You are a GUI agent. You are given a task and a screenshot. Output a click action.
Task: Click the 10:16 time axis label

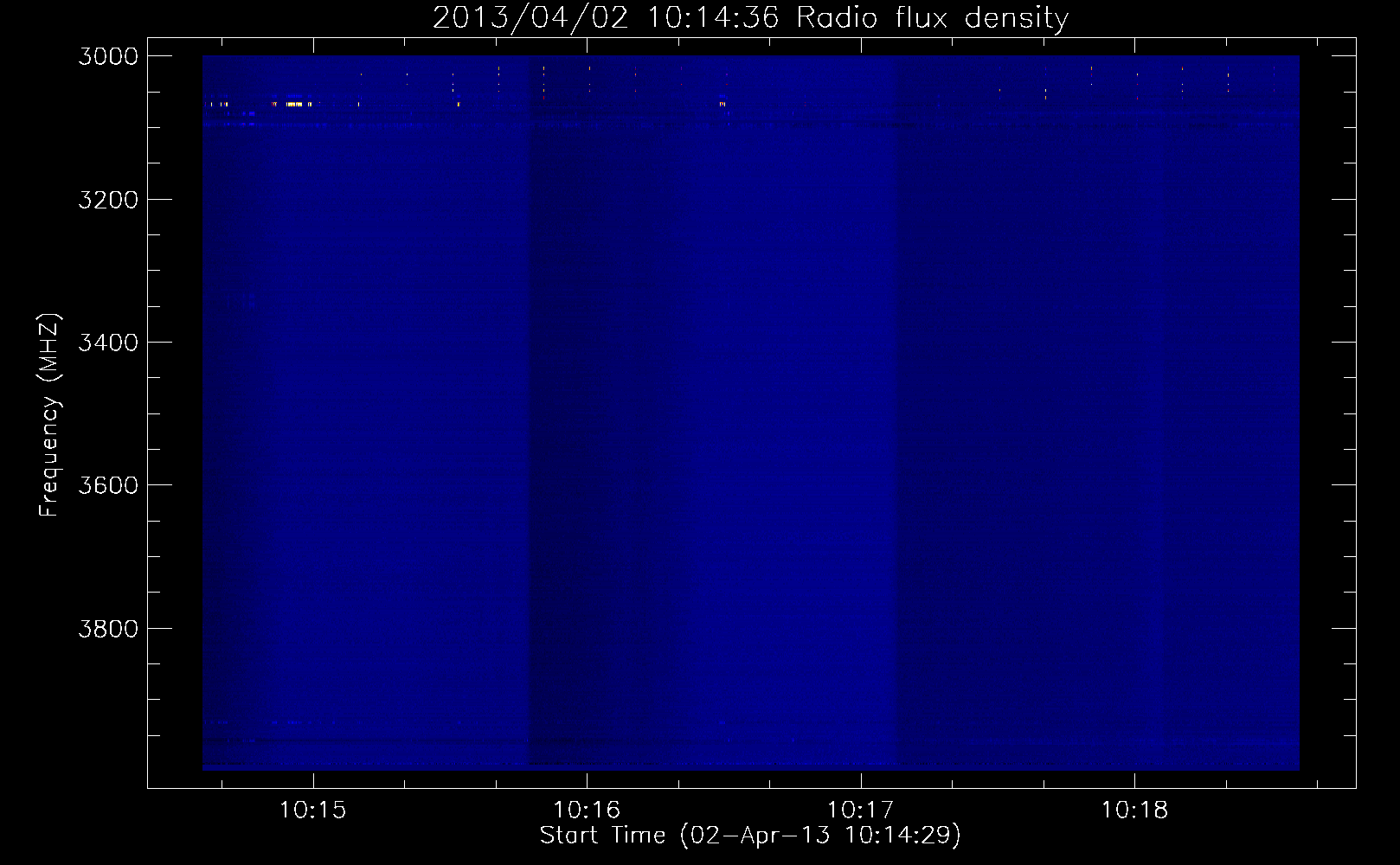(x=587, y=811)
